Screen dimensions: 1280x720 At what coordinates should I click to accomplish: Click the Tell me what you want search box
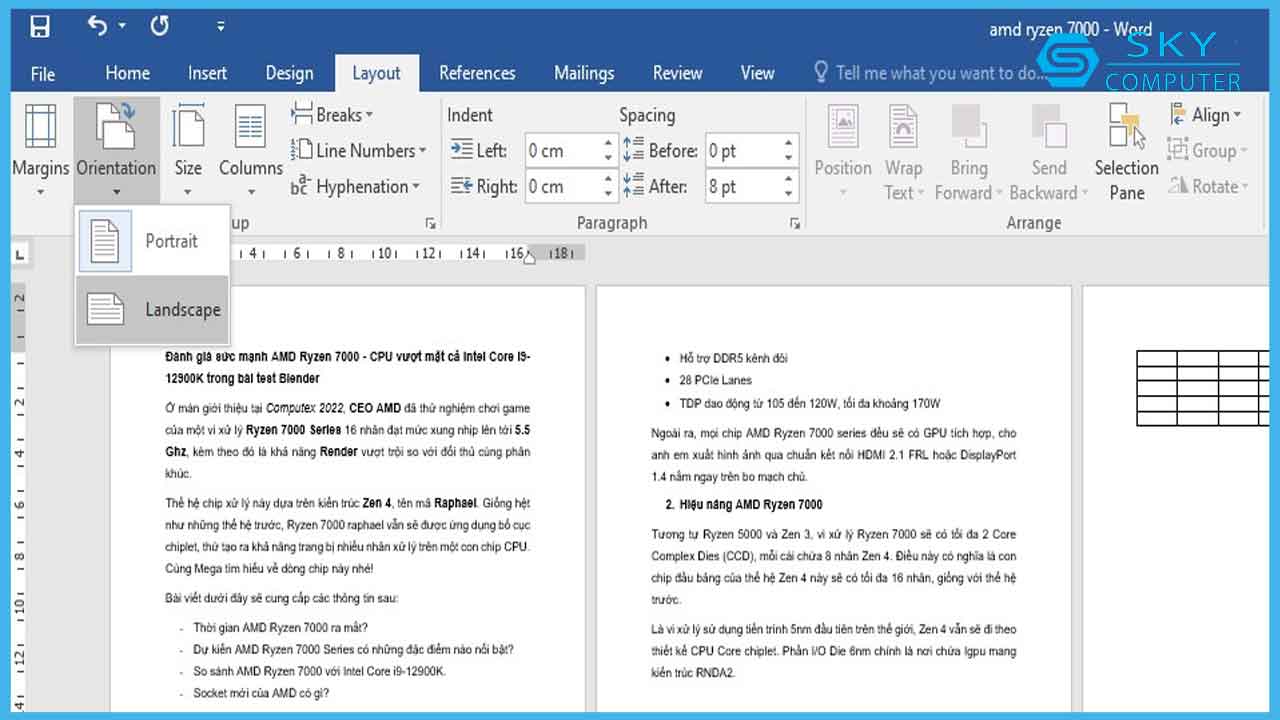pos(928,73)
